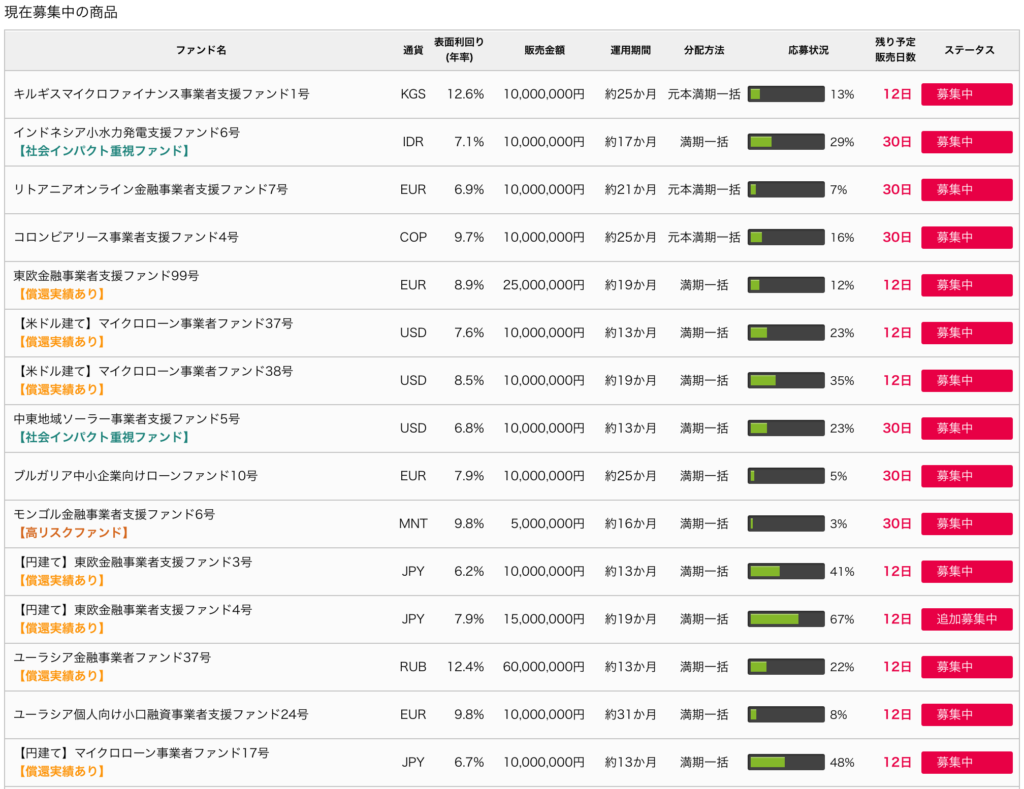This screenshot has height=789, width=1024.
Task: Click the 67% application progress bar
Action: click(786, 619)
